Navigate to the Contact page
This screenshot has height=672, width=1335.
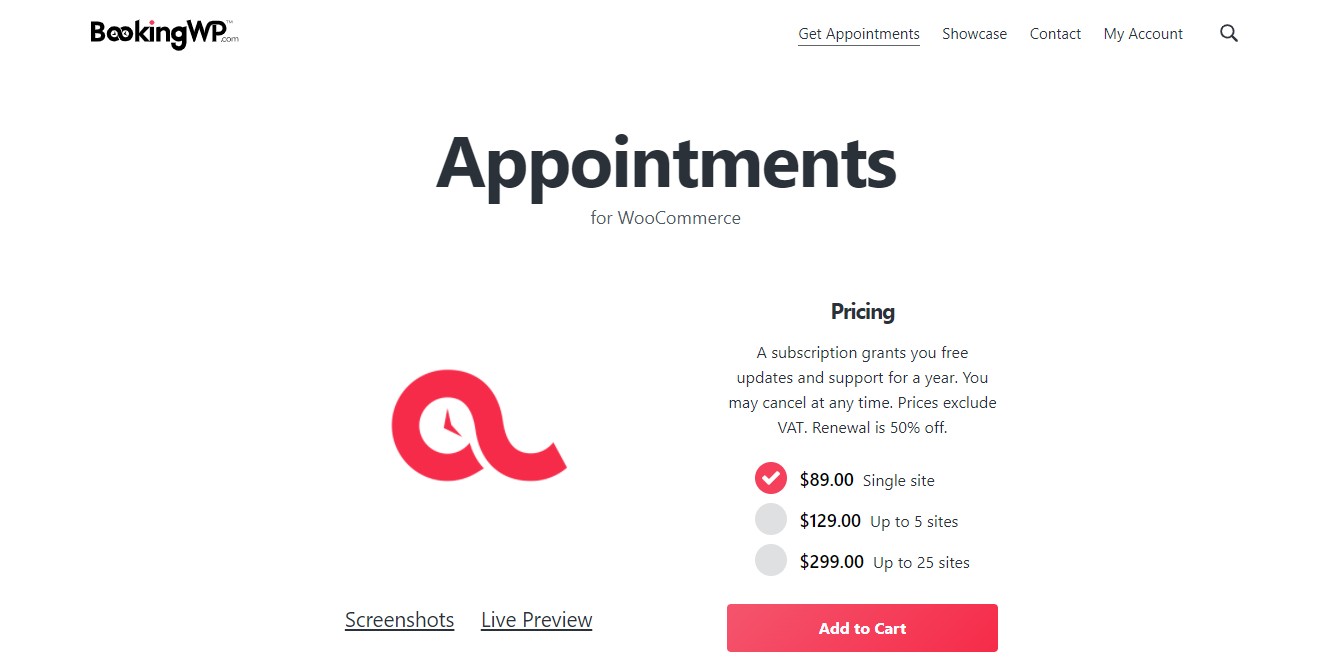tap(1055, 34)
